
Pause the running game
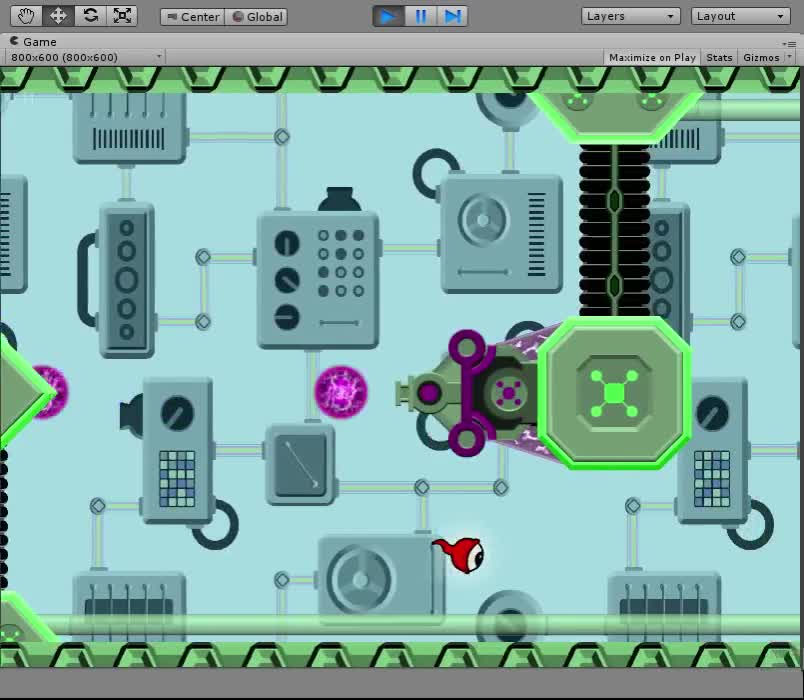coord(420,15)
